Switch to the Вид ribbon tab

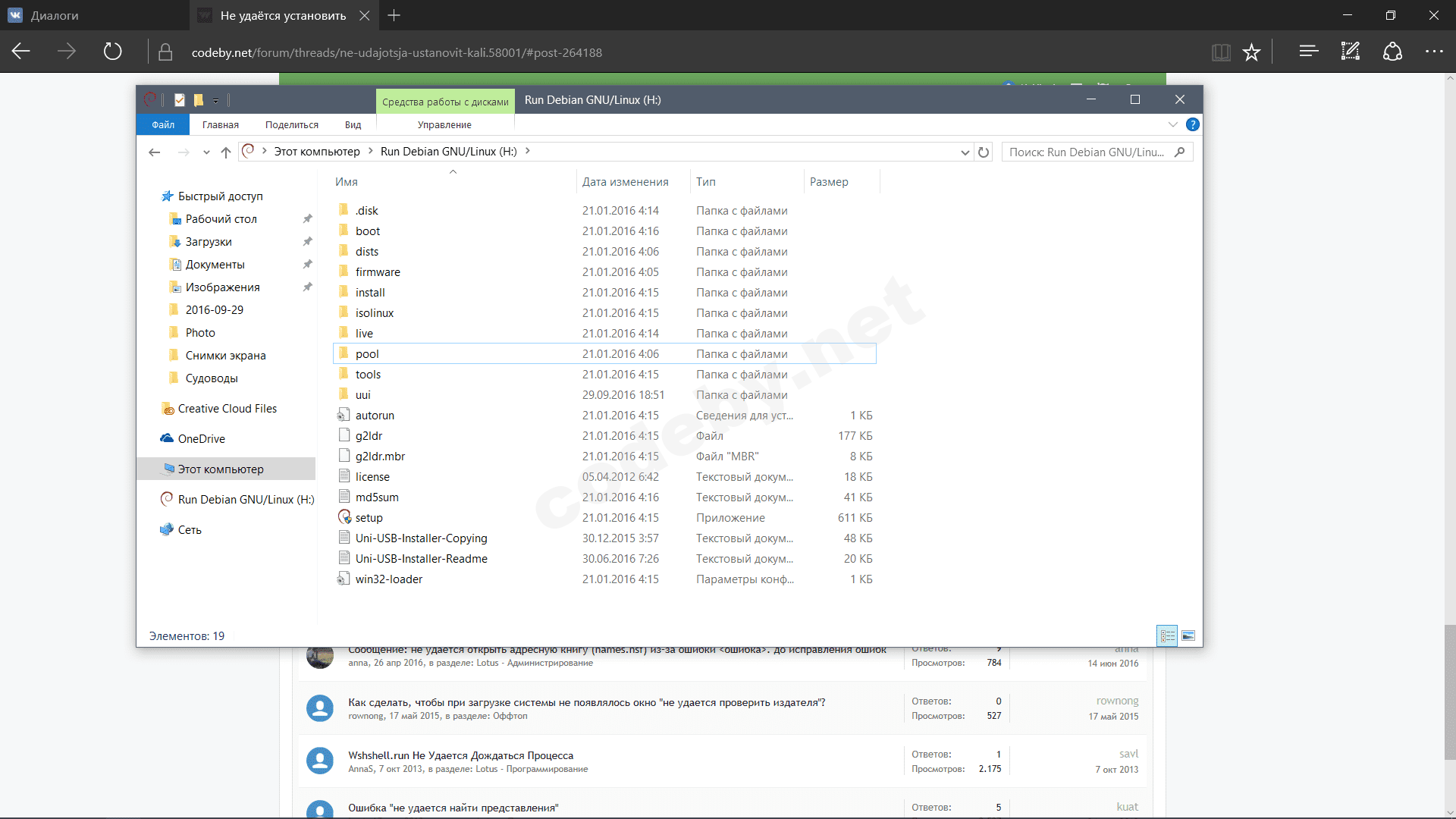353,124
